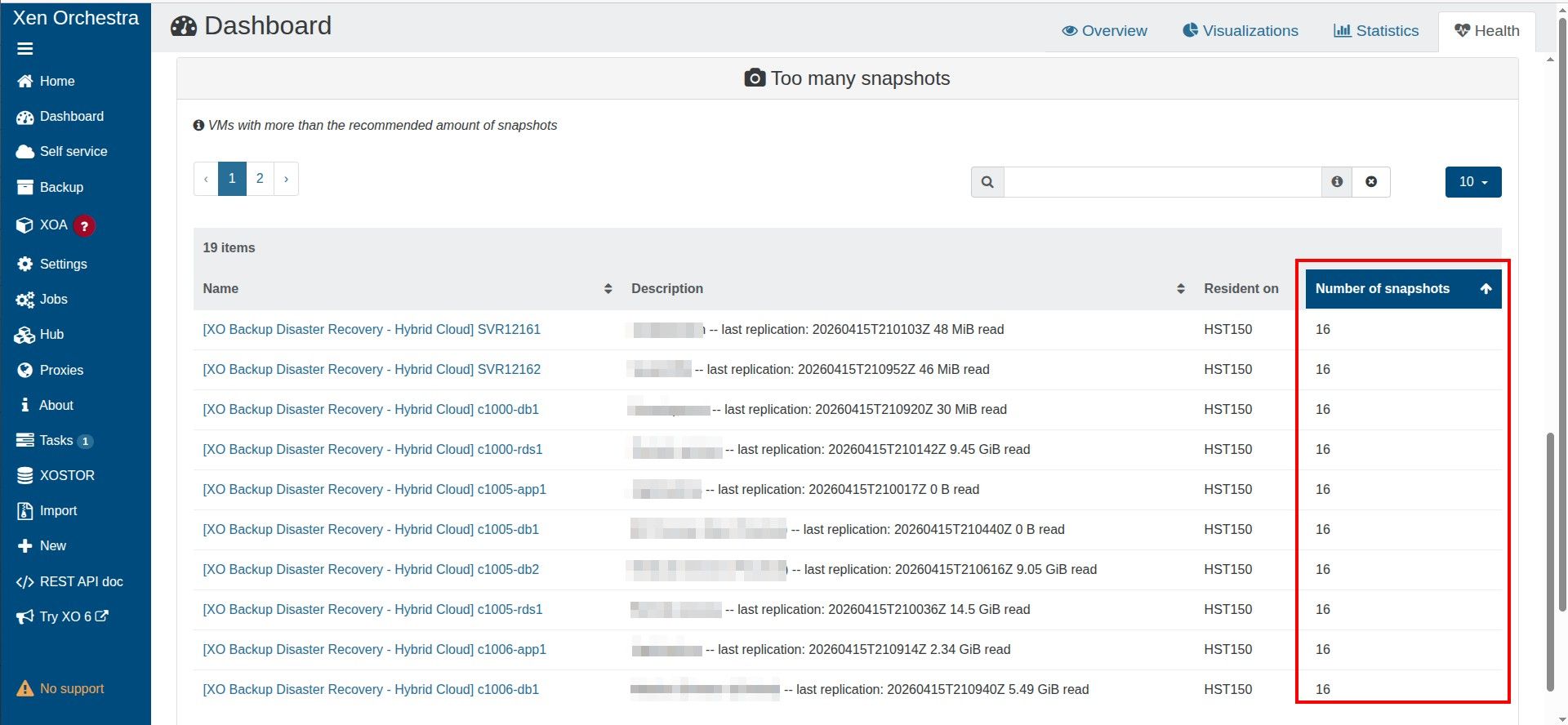
Task: Click the magnifier search icon
Action: pos(987,182)
